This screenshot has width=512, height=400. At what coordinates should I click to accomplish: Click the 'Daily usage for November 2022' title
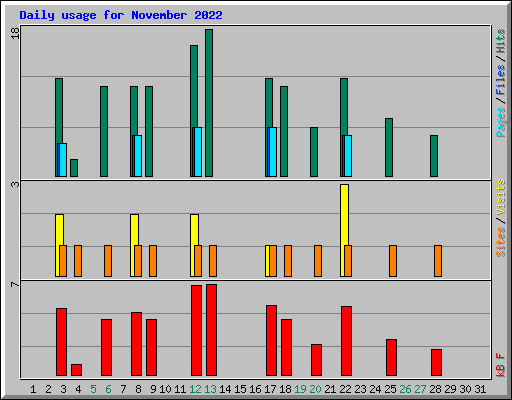121,15
